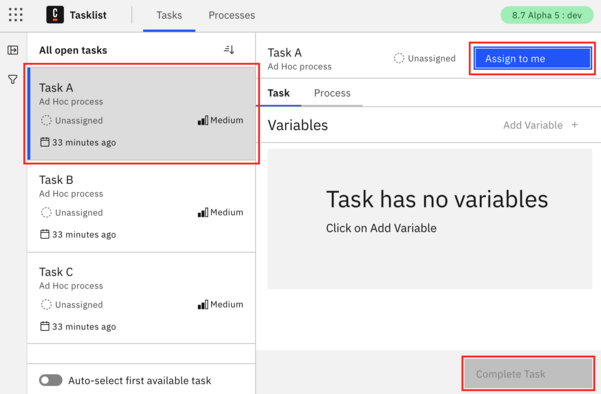Screen dimensions: 601x394
Task: Click Task B's calendar date icon
Action: (x=45, y=234)
